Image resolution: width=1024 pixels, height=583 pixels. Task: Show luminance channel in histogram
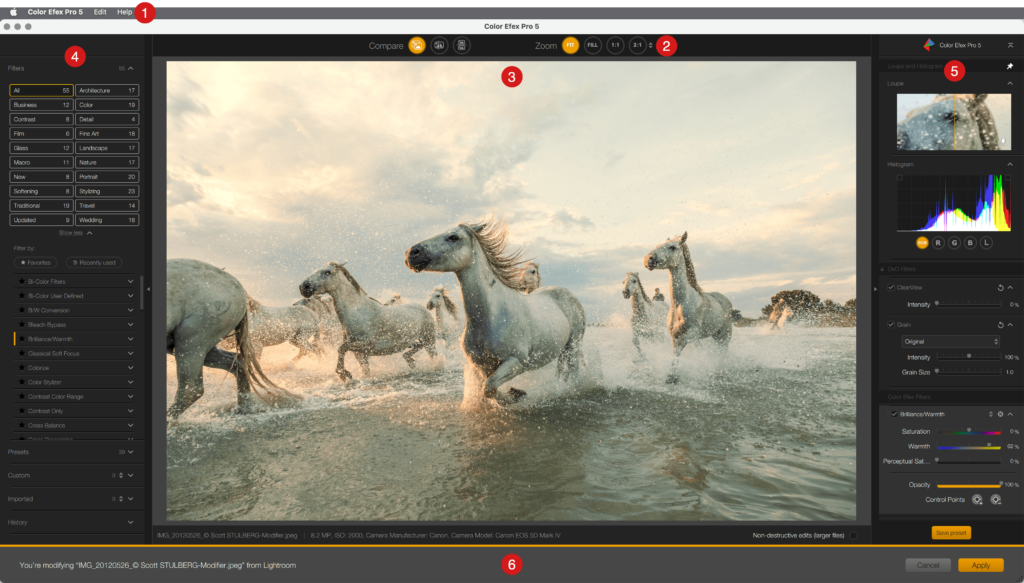[x=986, y=242]
